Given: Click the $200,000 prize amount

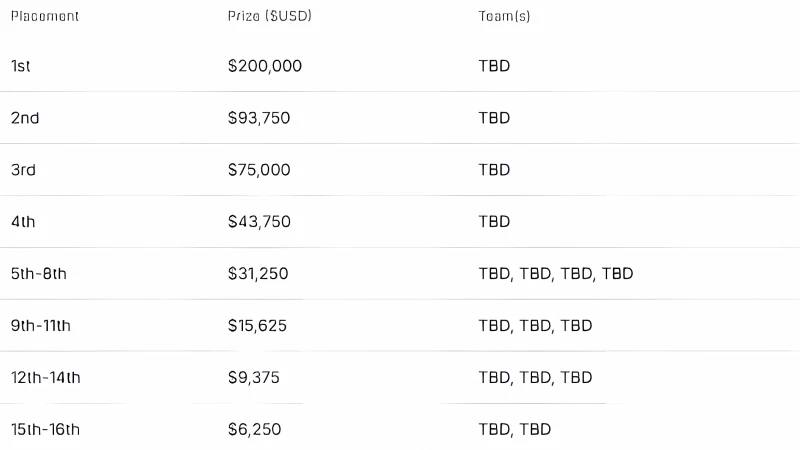Looking at the screenshot, I should (265, 66).
